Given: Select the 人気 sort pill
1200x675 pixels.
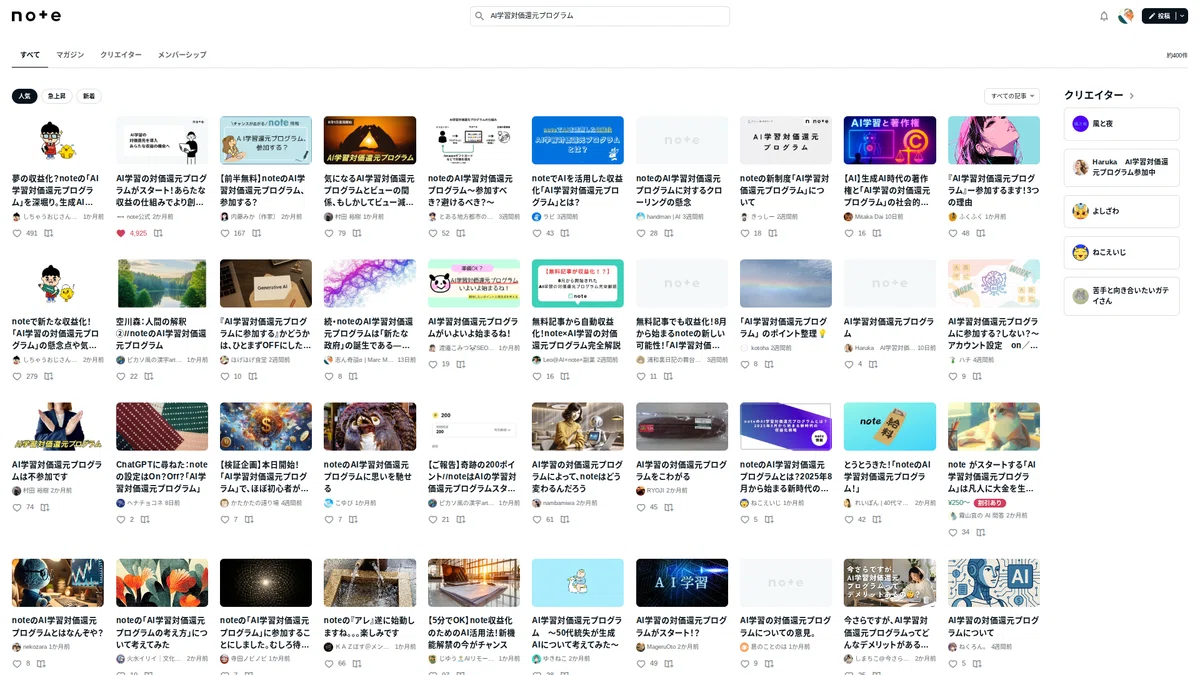Looking at the screenshot, I should (24, 96).
